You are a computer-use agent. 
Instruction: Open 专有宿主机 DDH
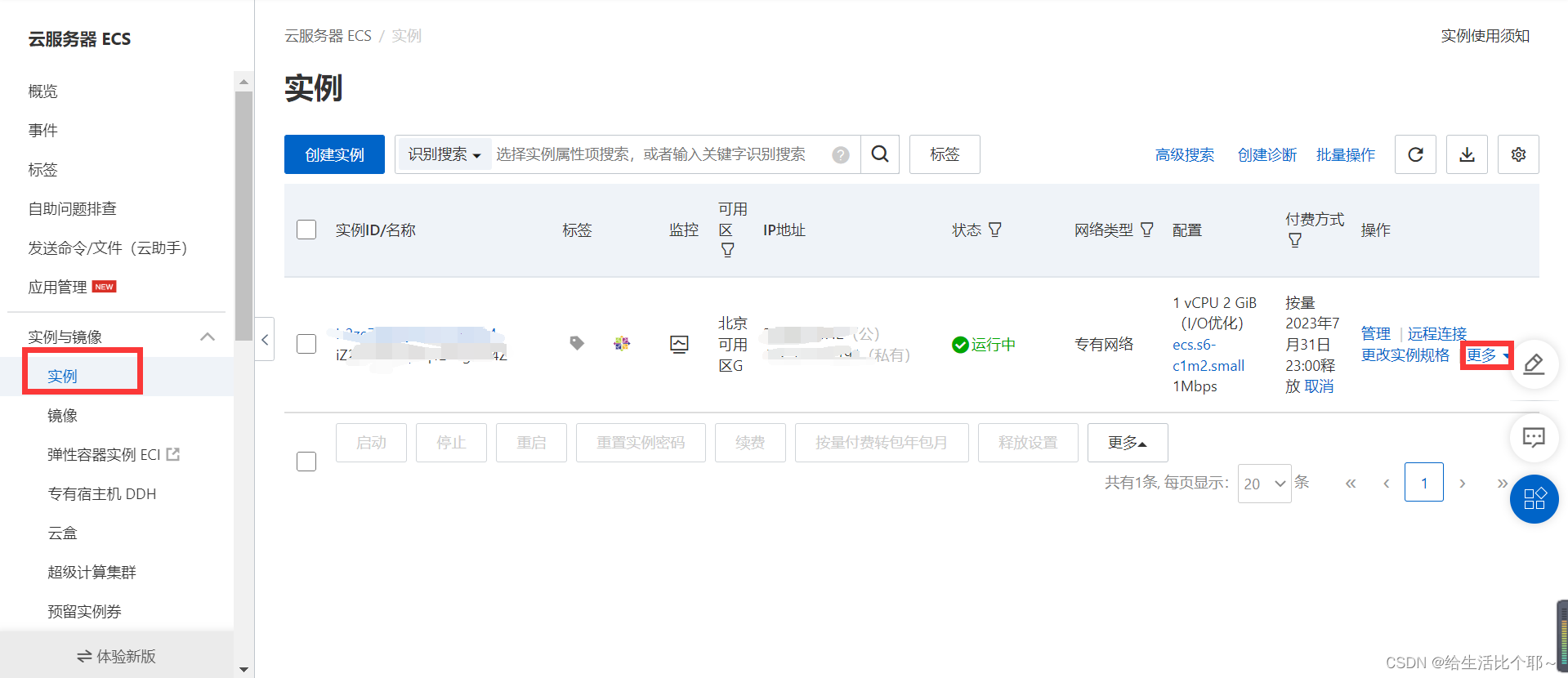[102, 493]
